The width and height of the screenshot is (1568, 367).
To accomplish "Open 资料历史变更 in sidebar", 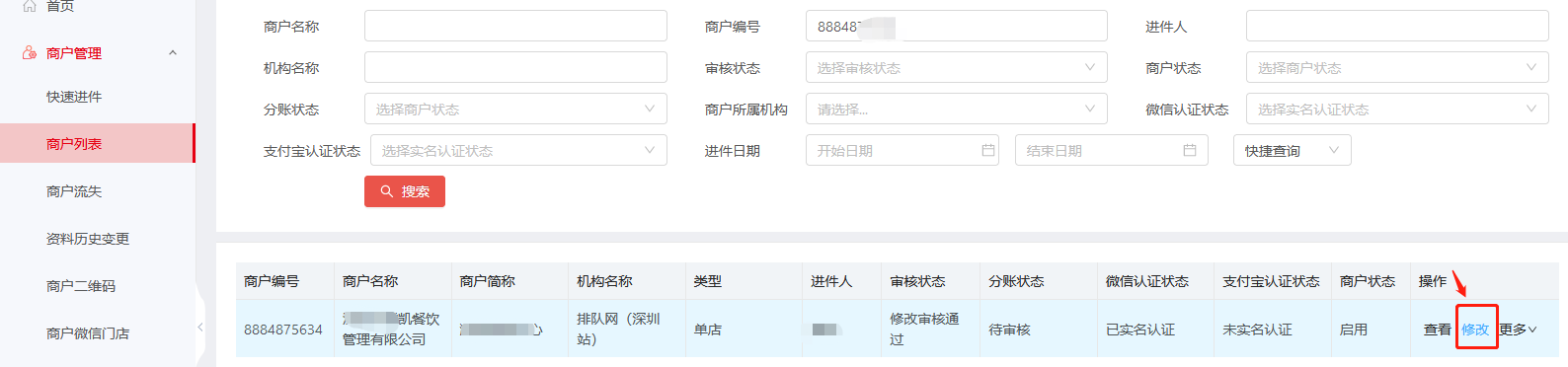I will pyautogui.click(x=88, y=239).
